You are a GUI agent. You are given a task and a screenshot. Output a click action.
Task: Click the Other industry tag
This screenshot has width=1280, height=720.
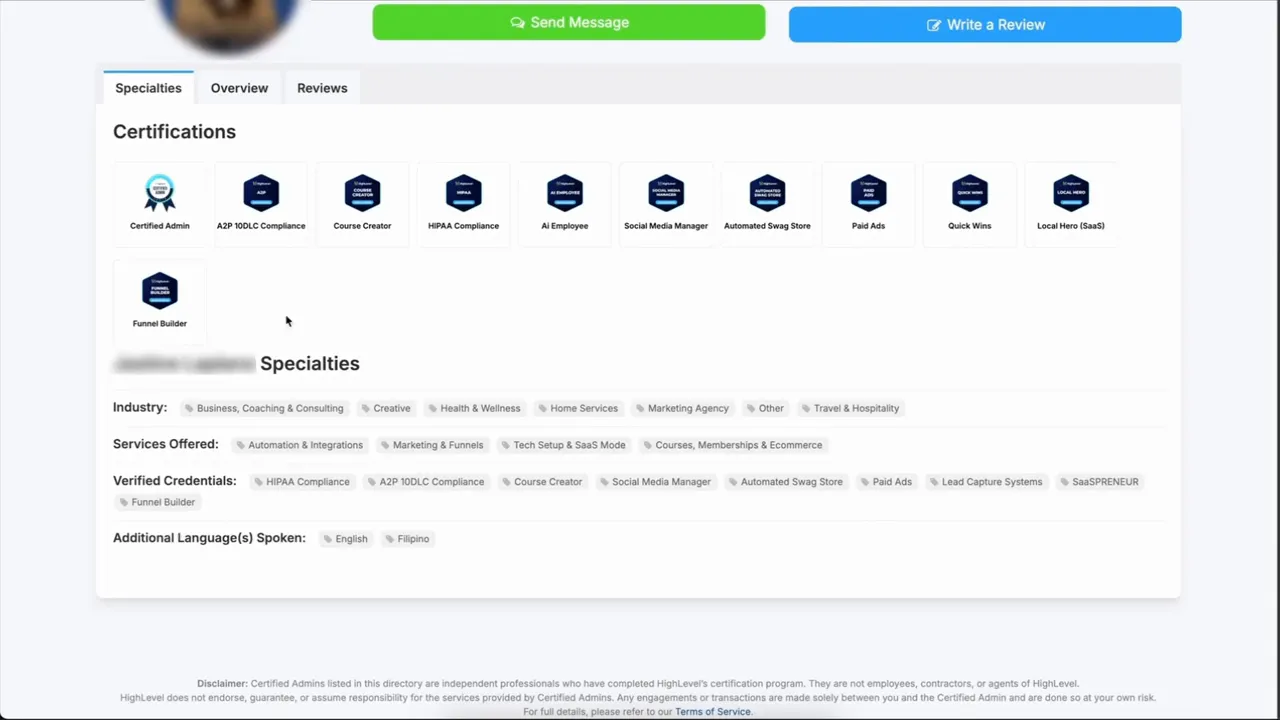coord(765,408)
